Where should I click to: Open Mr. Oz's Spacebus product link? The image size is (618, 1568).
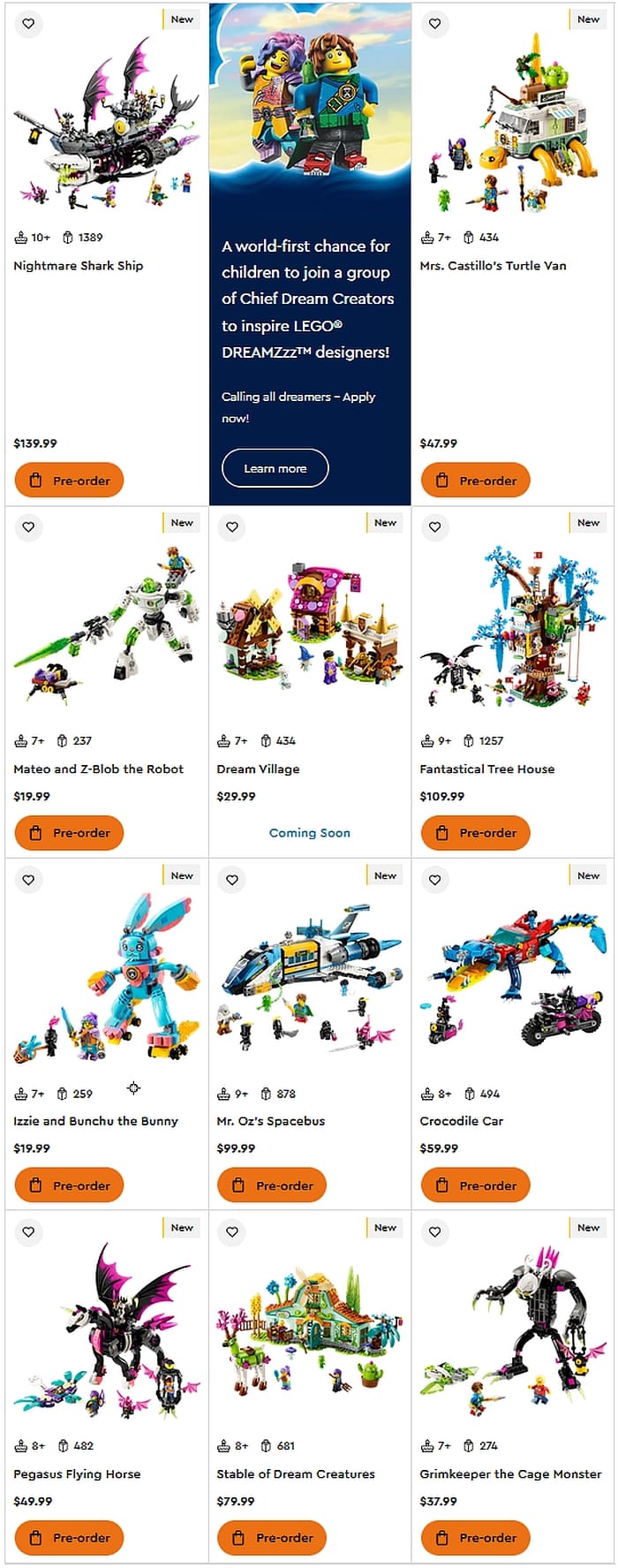point(270,1120)
